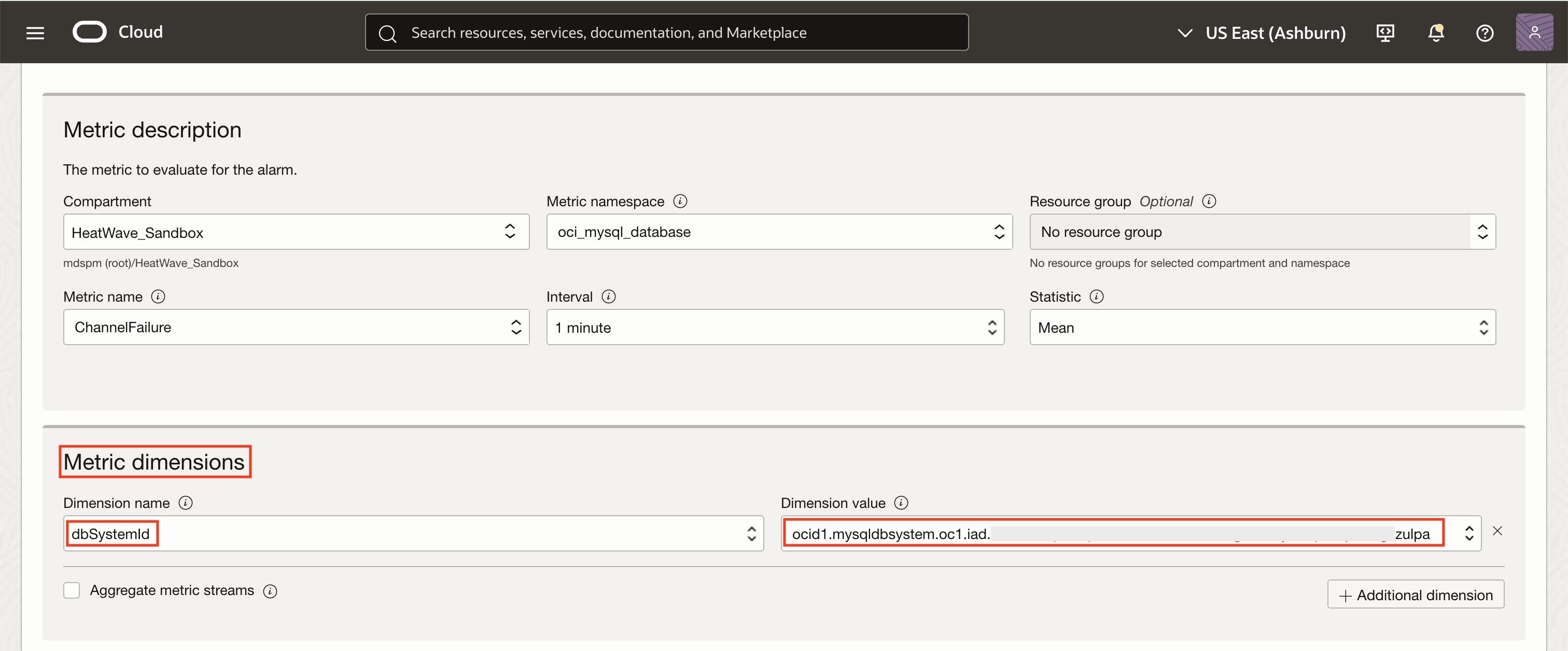Click the Dimension value info icon
Image resolution: width=1568 pixels, height=651 pixels.
click(x=902, y=503)
